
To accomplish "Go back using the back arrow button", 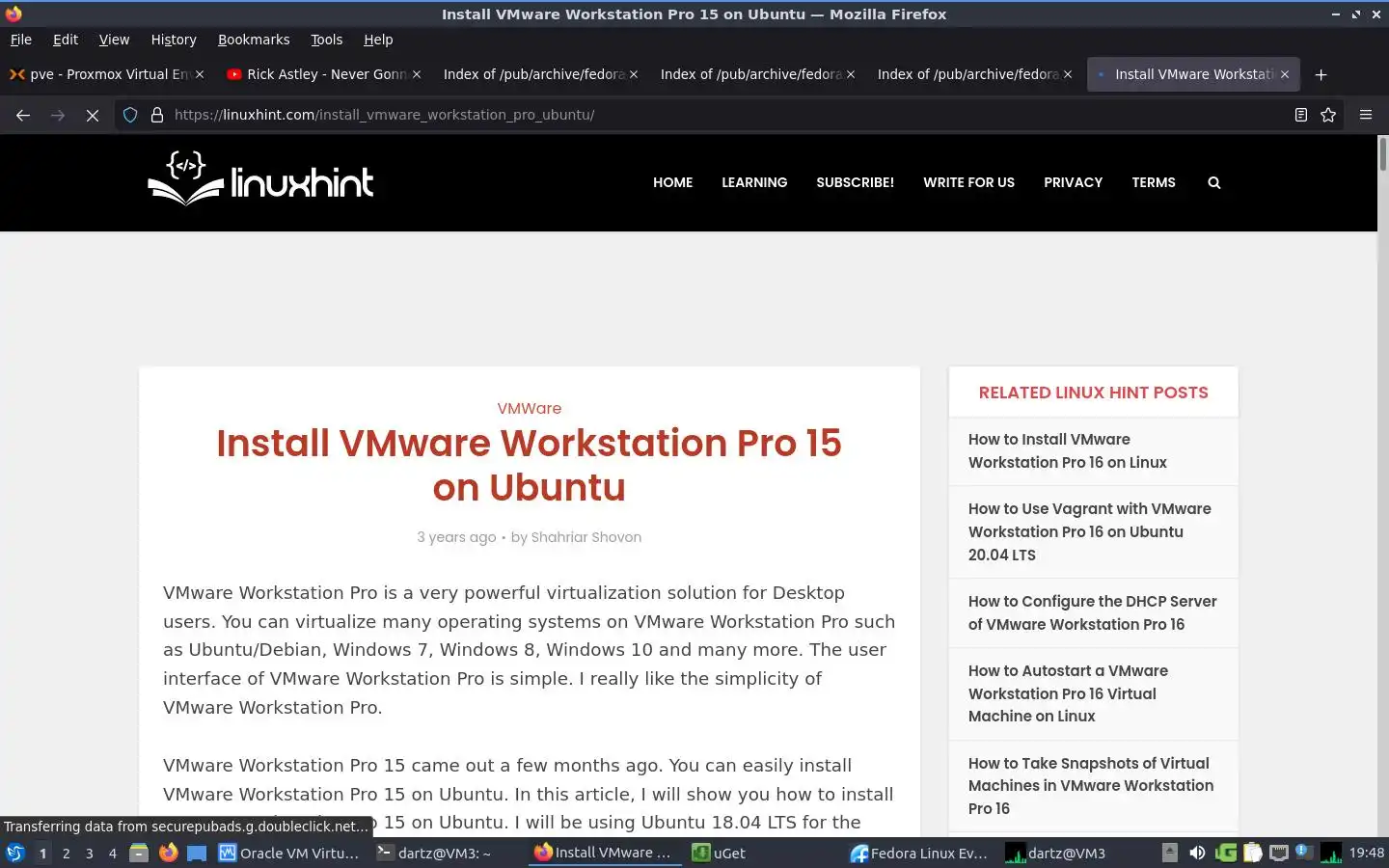I will (23, 115).
